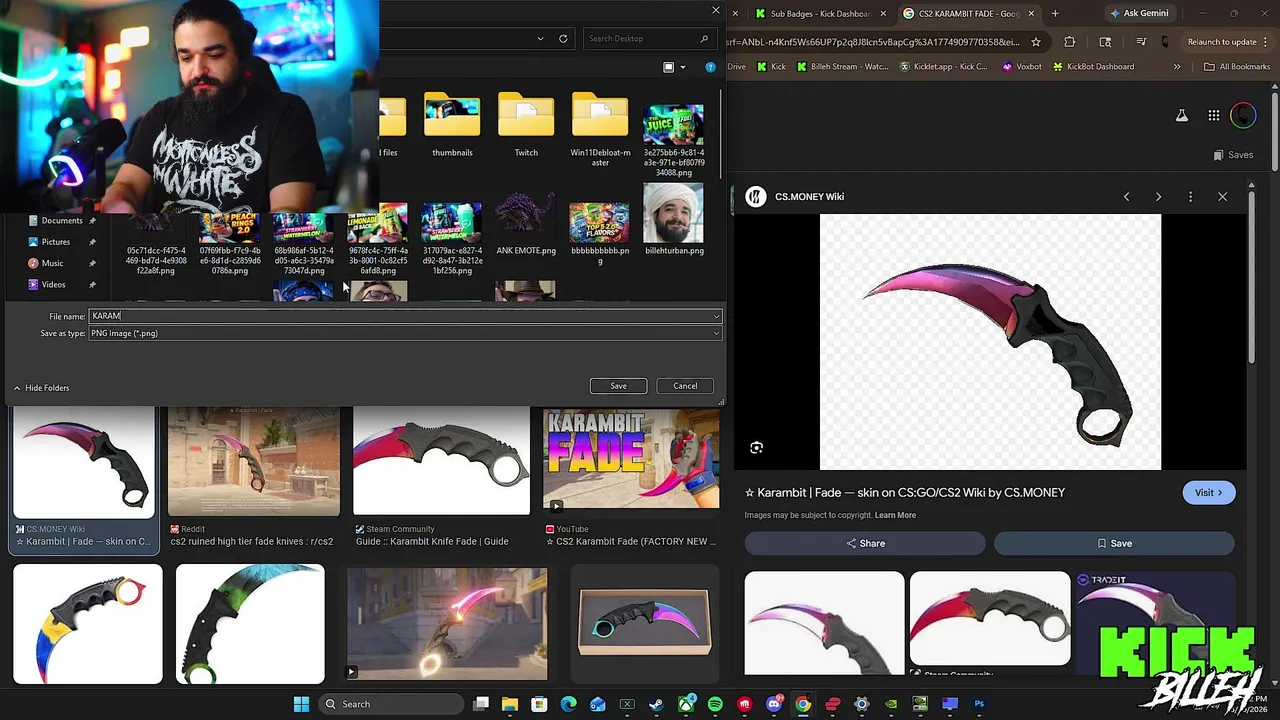1280x720 pixels.
Task: Click Relaunch to update
Action: click(x=1222, y=42)
